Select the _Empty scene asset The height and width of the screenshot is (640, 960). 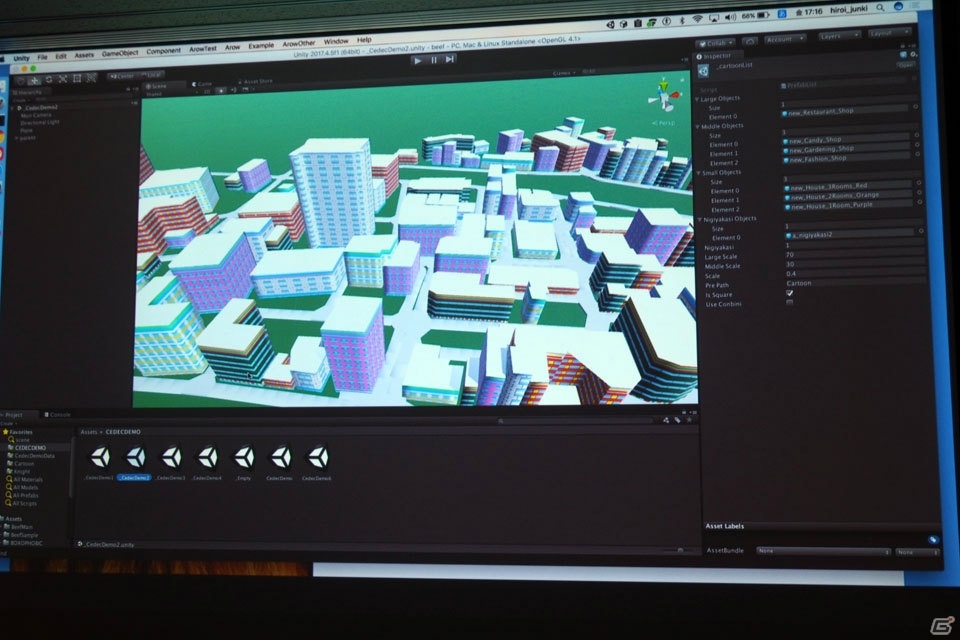click(x=244, y=462)
